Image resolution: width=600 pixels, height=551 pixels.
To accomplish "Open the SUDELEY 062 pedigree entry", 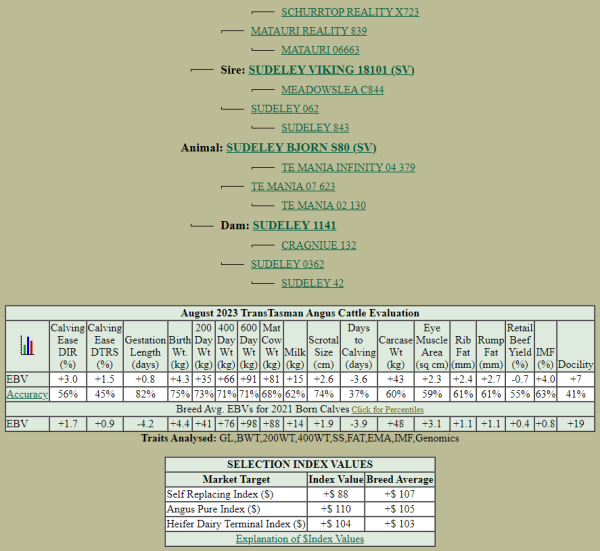I will (285, 108).
